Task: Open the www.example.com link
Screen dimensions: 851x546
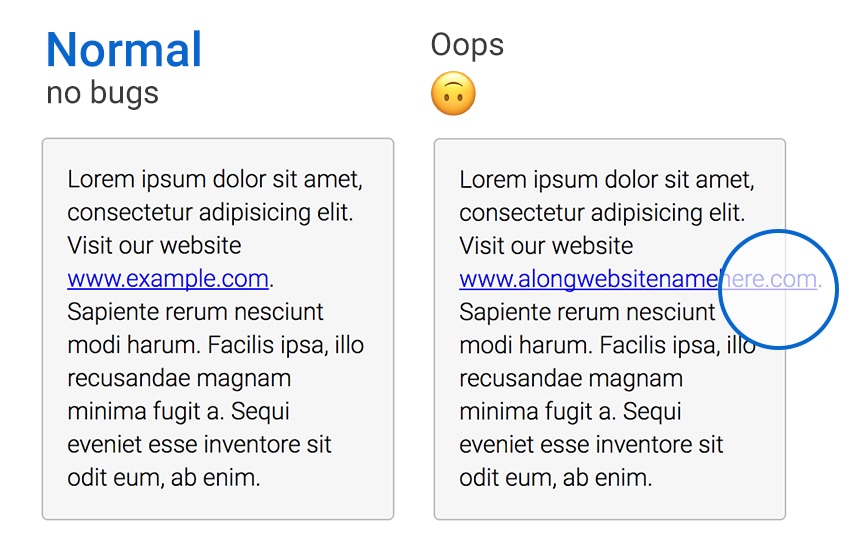Action: pyautogui.click(x=168, y=279)
